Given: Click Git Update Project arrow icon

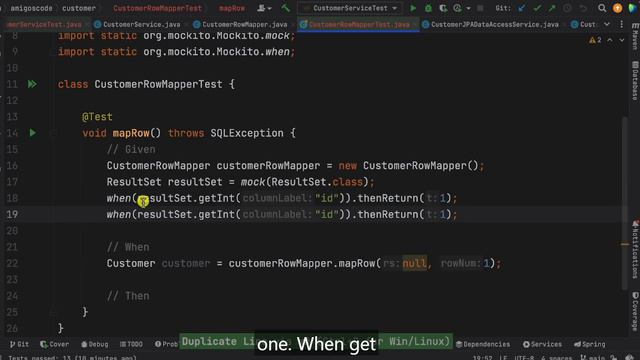Looking at the screenshot, I should 522,8.
